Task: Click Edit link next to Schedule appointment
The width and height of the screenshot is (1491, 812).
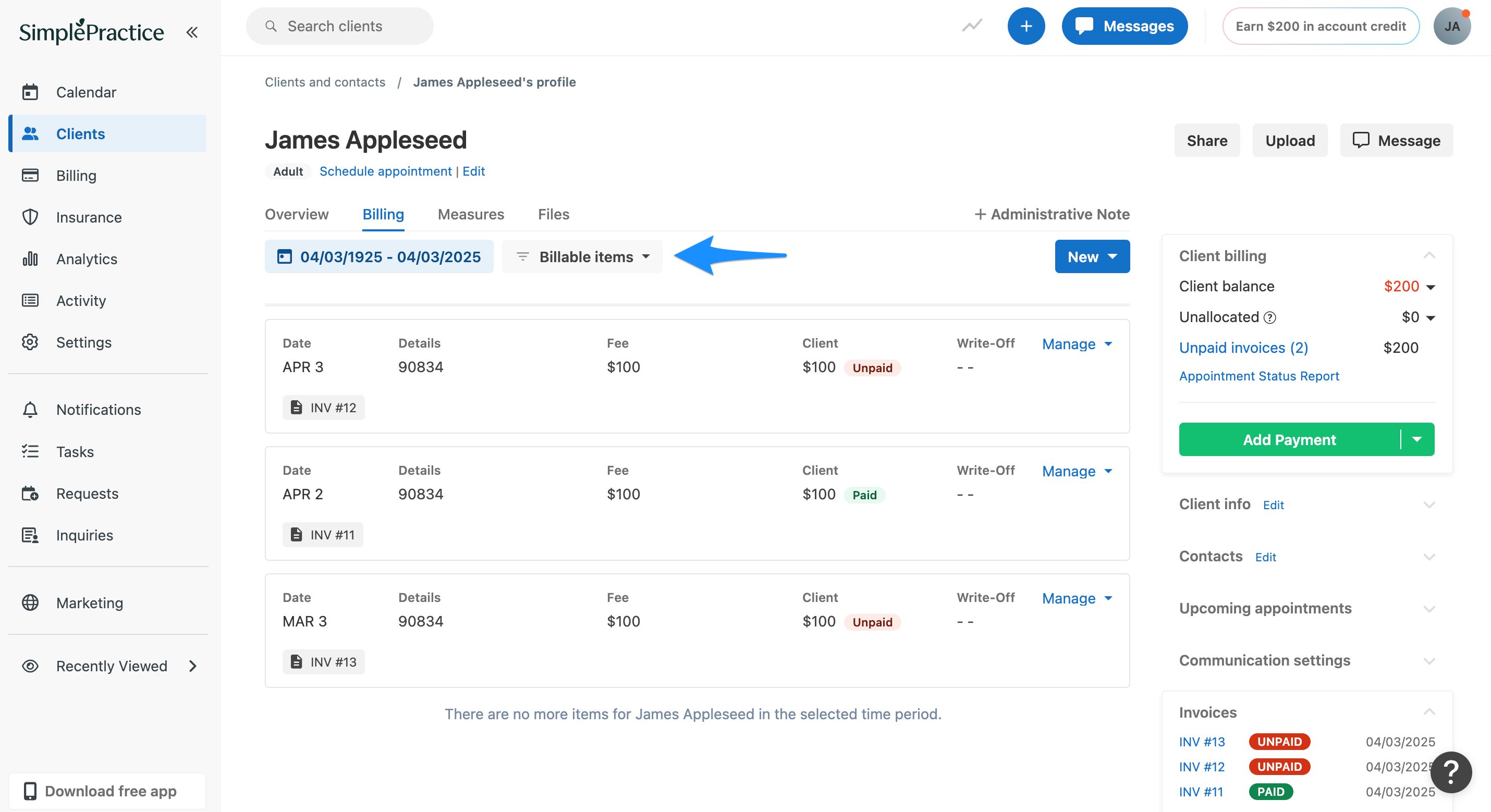Action: 473,171
